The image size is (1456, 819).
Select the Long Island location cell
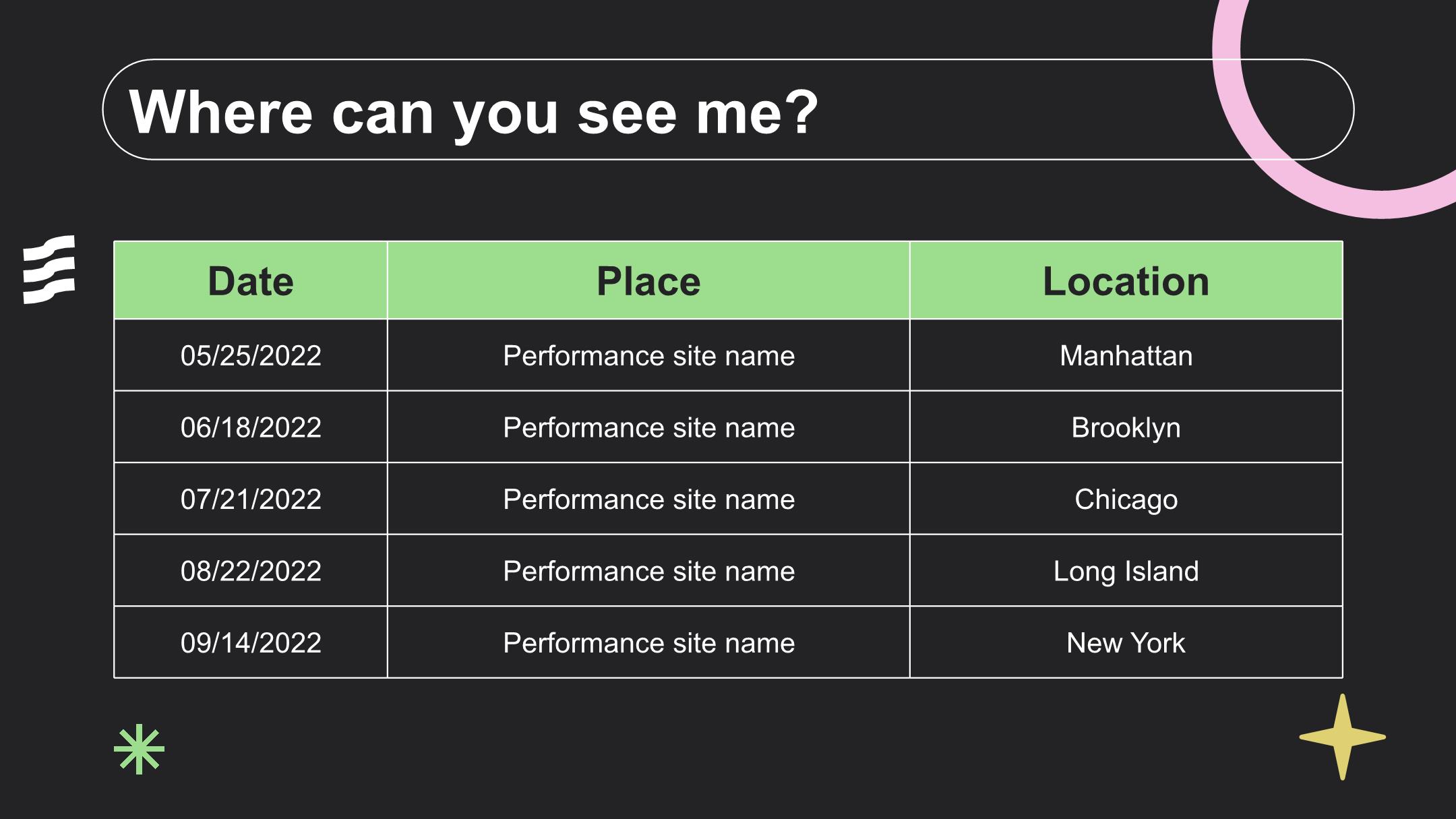point(1126,571)
